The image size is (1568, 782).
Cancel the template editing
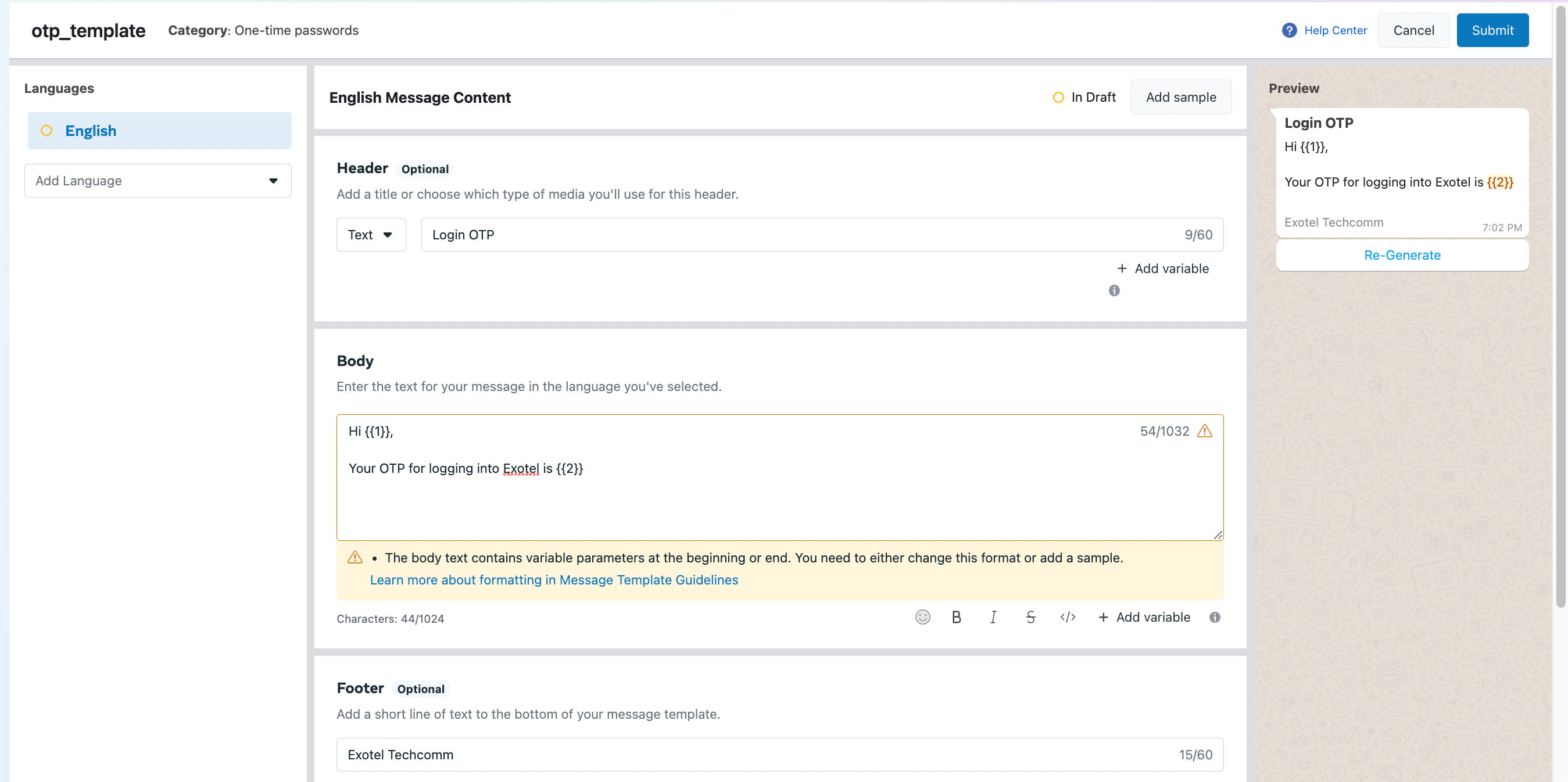(1413, 30)
